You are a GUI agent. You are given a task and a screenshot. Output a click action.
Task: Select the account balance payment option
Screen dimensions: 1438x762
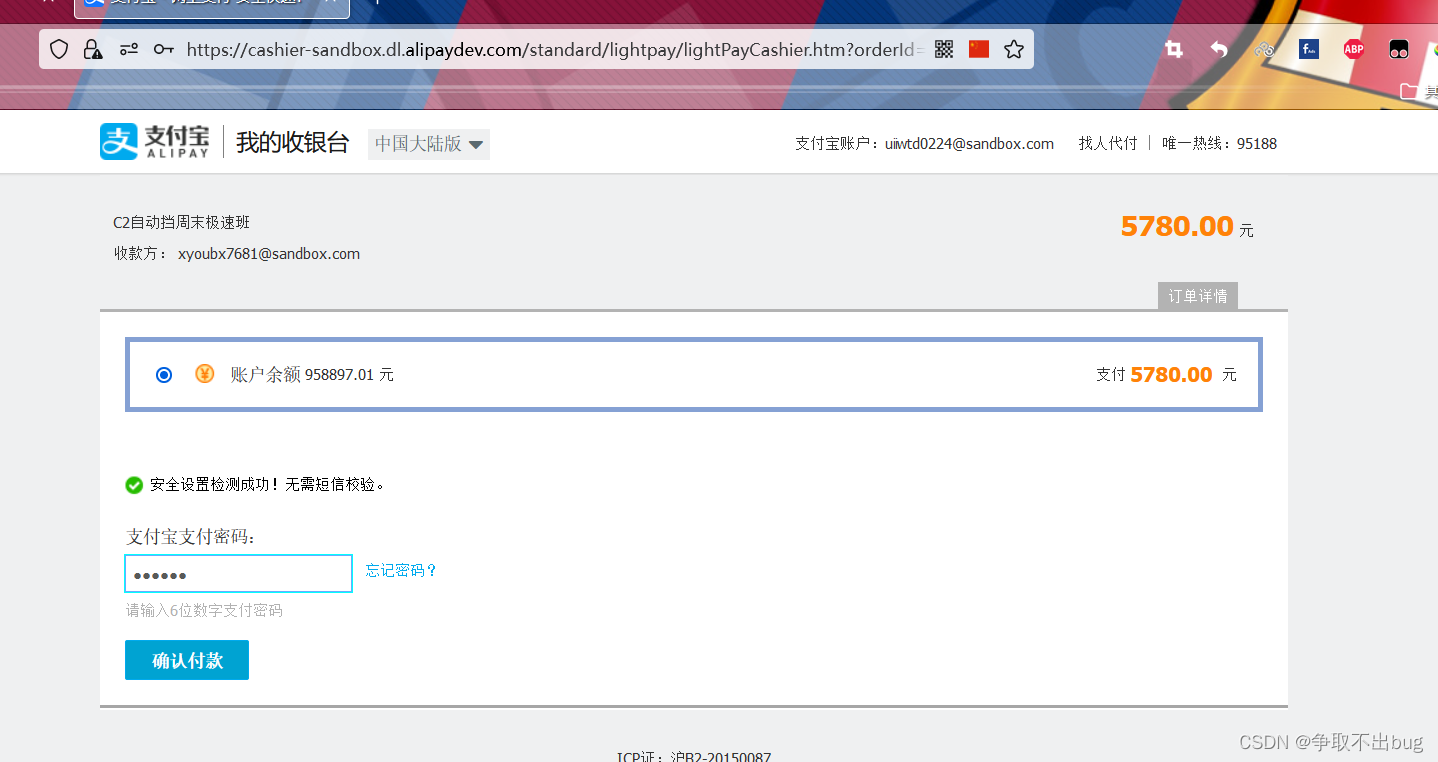click(164, 375)
